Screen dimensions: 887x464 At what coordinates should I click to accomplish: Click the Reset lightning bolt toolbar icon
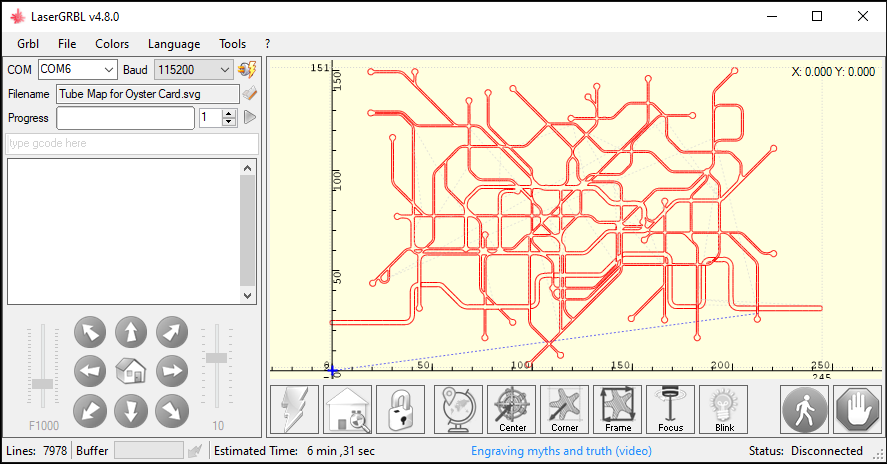295,410
